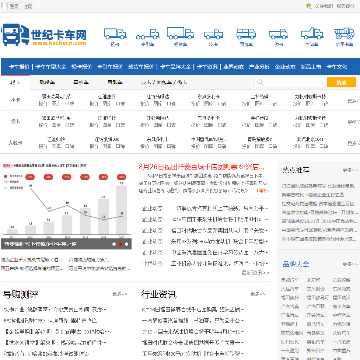The height and width of the screenshot is (360, 360).
Task: Open more next to the 行业资讯 heading
Action: [x=258, y=294]
